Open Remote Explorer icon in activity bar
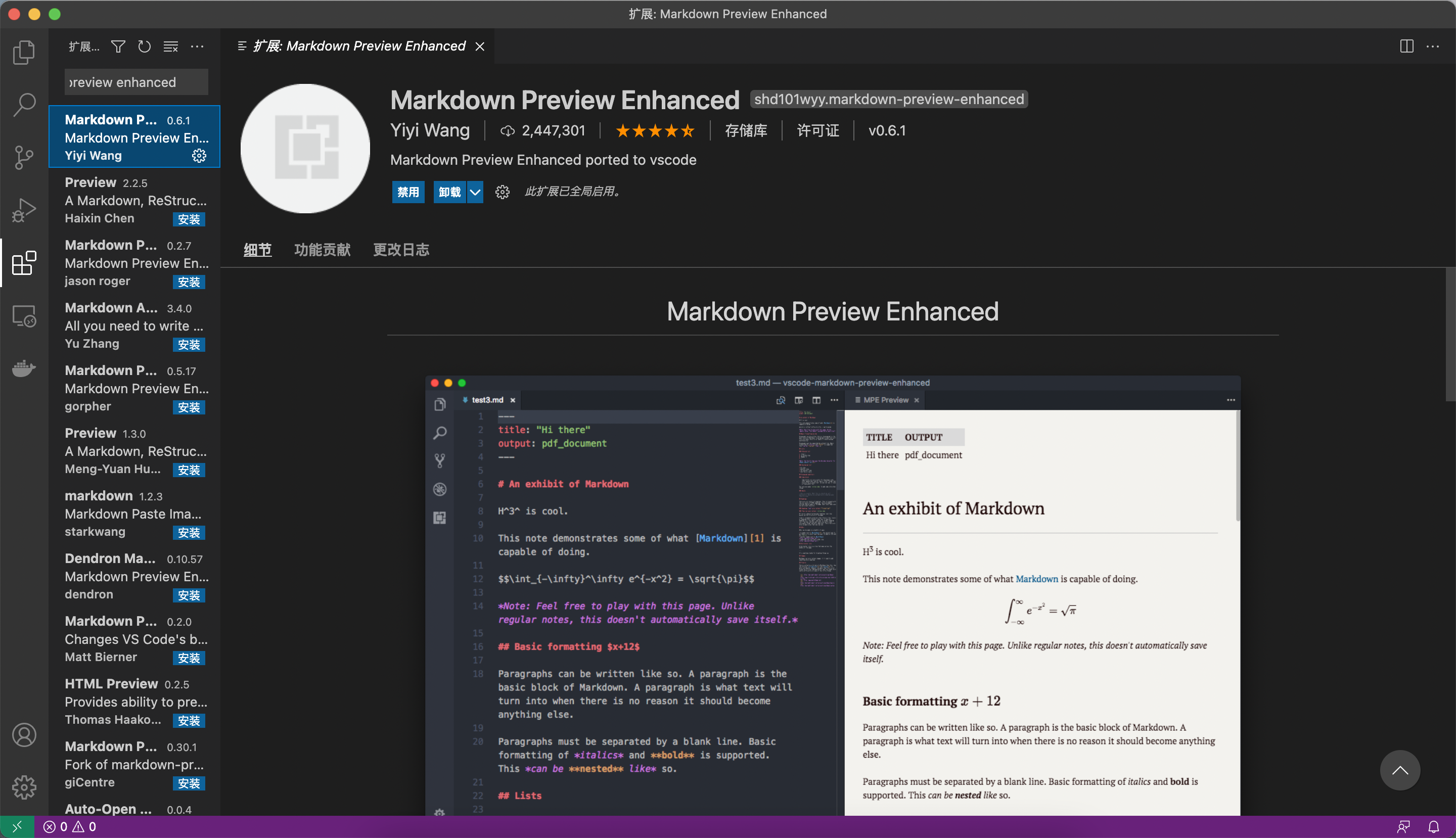Image resolution: width=1456 pixels, height=838 pixels. [x=24, y=316]
